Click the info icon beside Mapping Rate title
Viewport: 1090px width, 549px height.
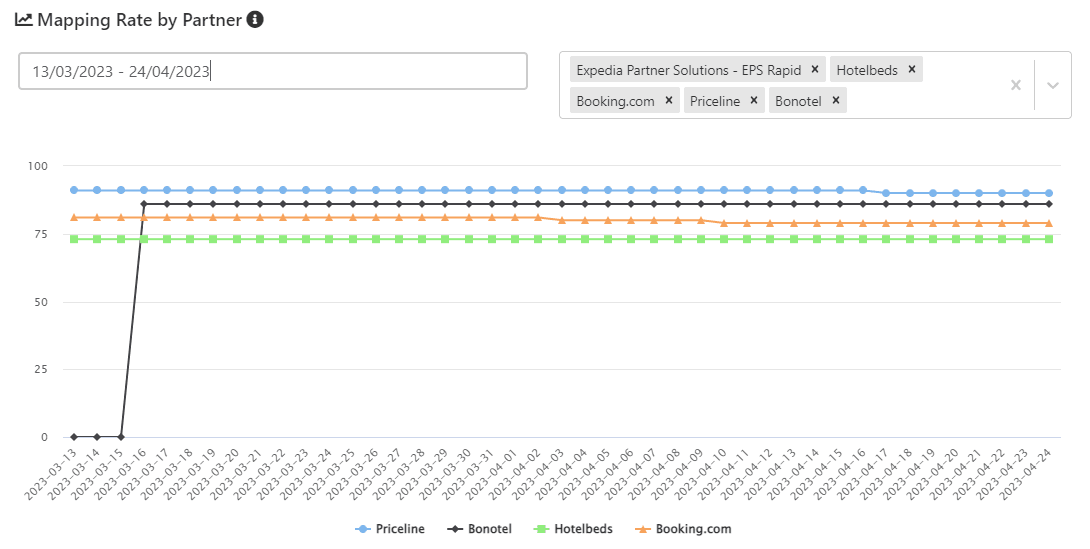pyautogui.click(x=255, y=19)
